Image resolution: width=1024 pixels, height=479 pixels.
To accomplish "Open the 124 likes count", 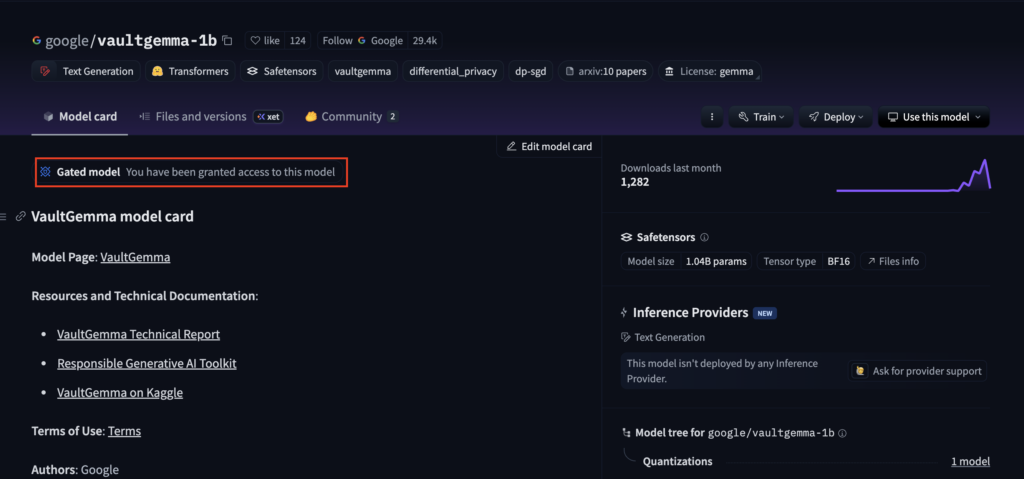I will 298,41.
